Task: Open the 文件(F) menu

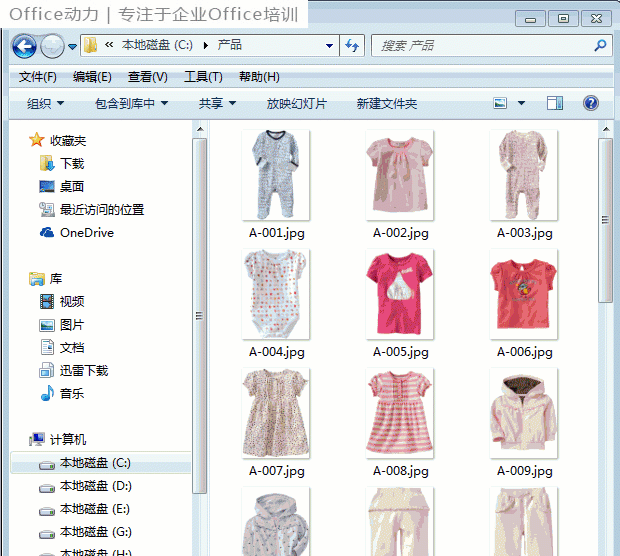Action: [x=38, y=77]
